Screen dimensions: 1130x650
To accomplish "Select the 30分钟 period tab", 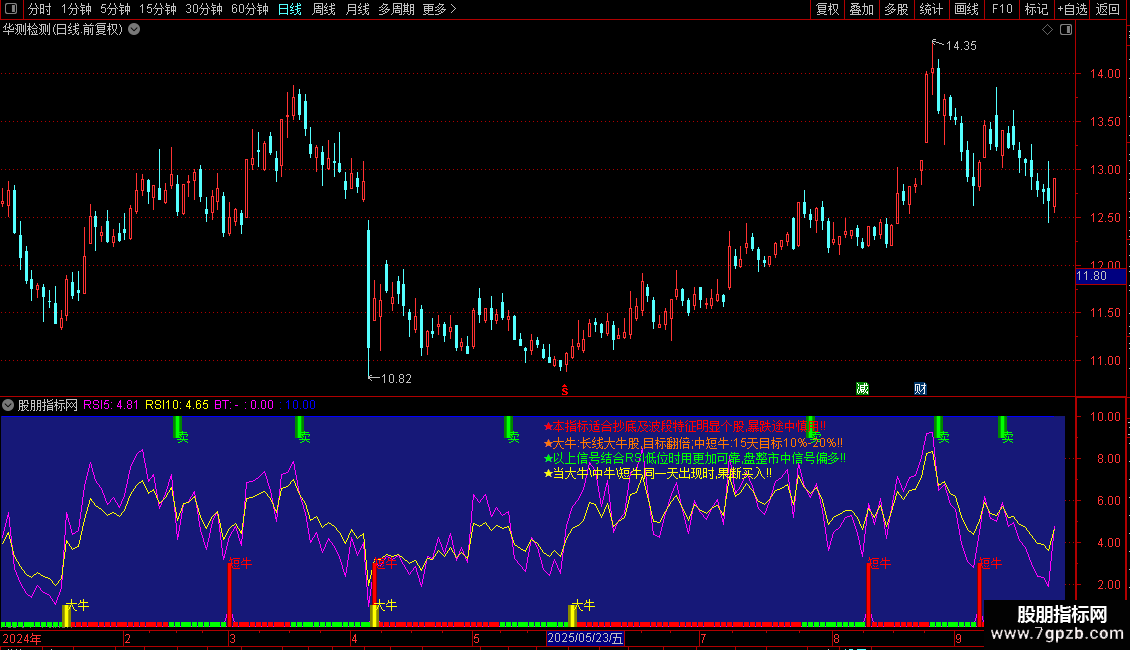I will tap(203, 9).
